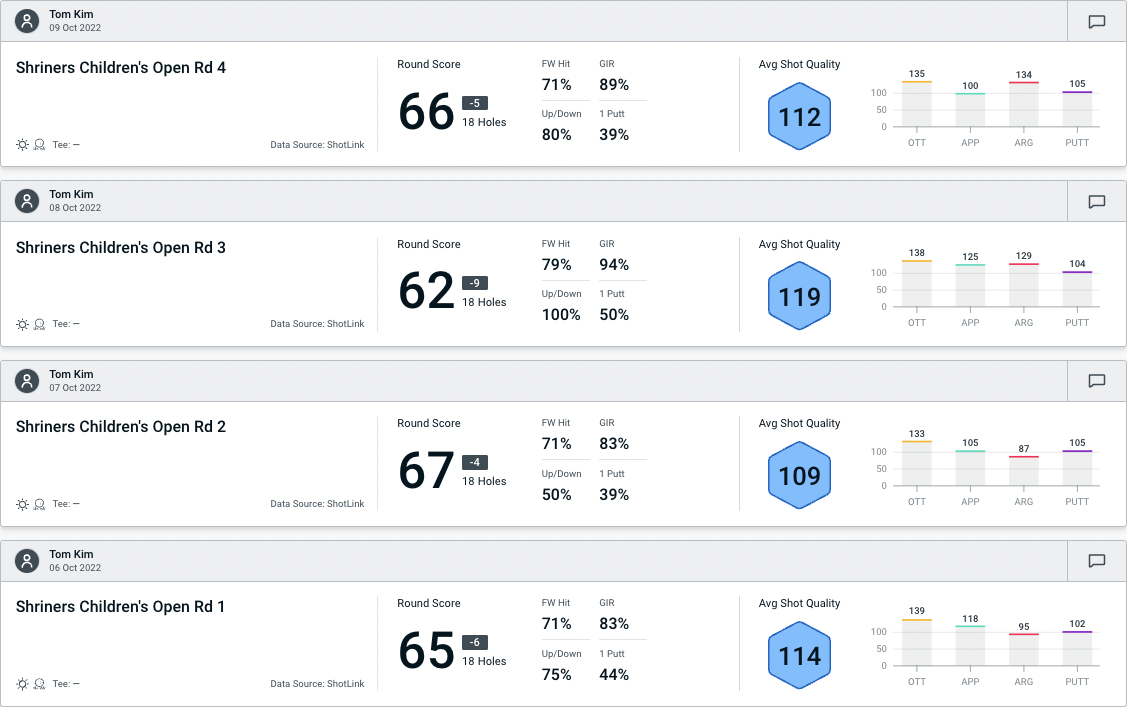The image size is (1127, 707).
Task: Click the sunny weather icon in Rd 2 card
Action: tap(22, 504)
